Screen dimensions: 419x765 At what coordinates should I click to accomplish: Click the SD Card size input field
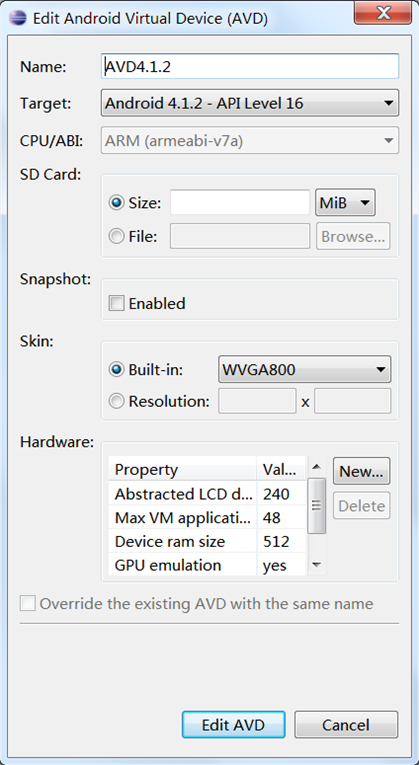tap(240, 203)
